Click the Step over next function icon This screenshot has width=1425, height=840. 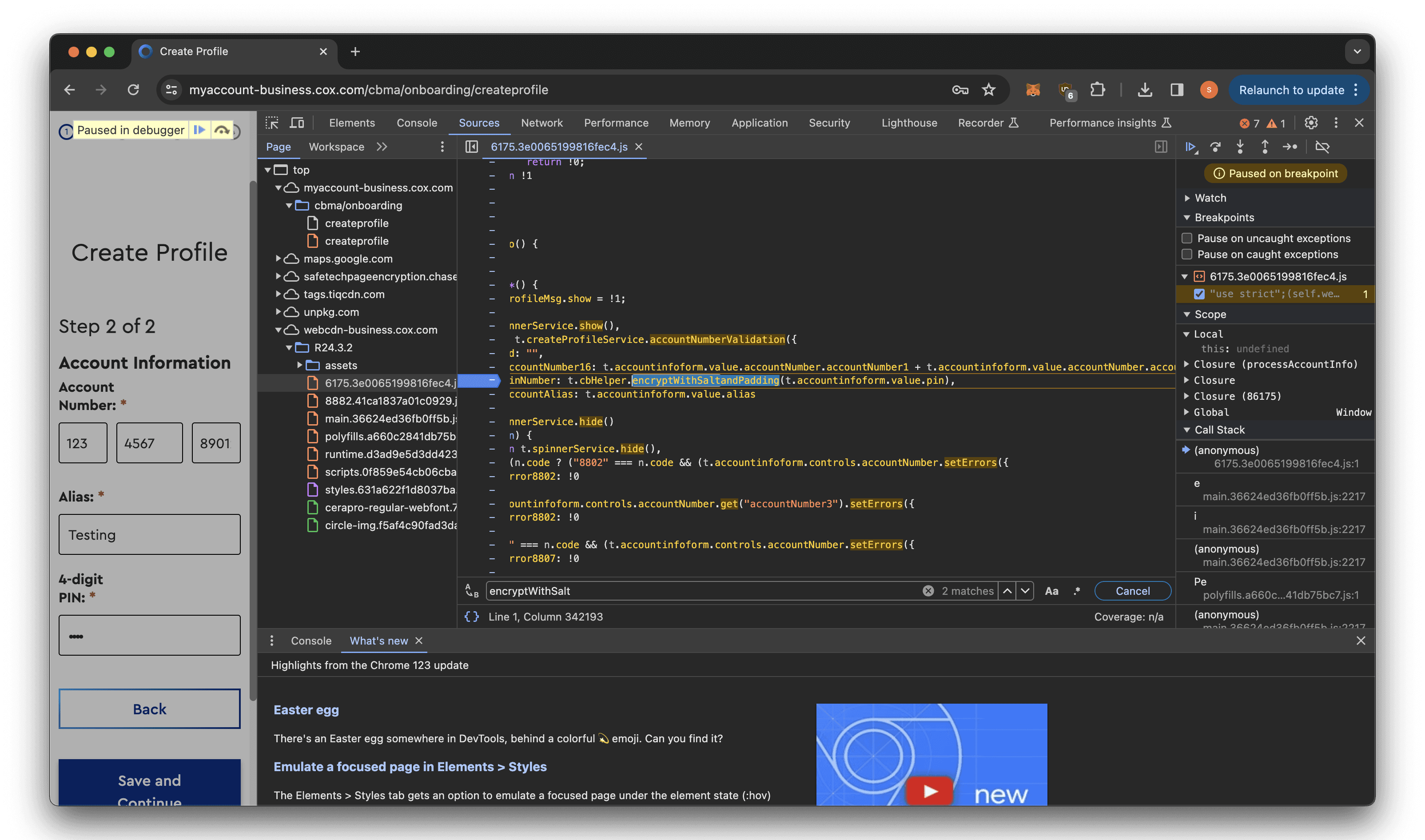pos(1215,147)
